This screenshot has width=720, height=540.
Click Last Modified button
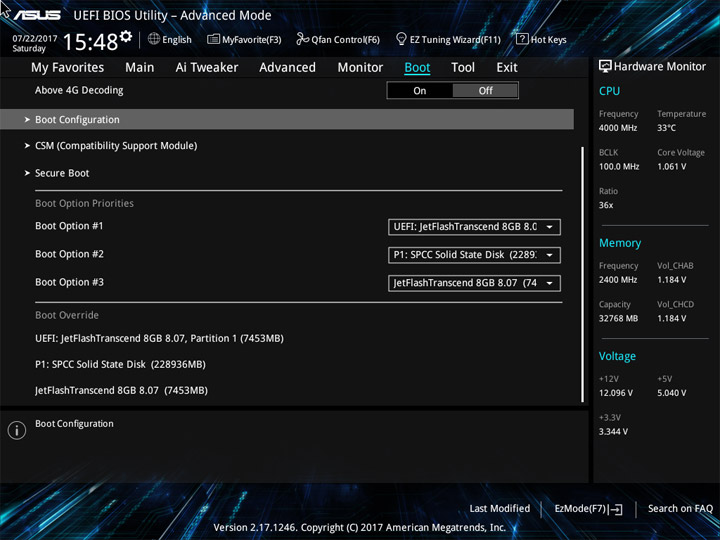pos(500,509)
